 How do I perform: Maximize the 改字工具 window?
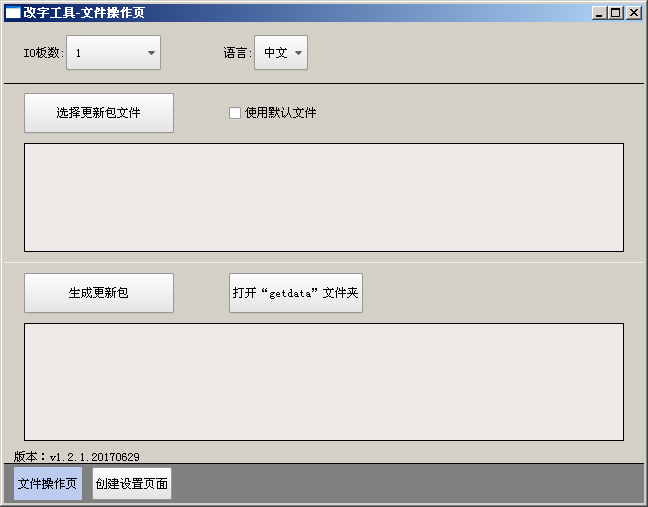click(x=616, y=13)
